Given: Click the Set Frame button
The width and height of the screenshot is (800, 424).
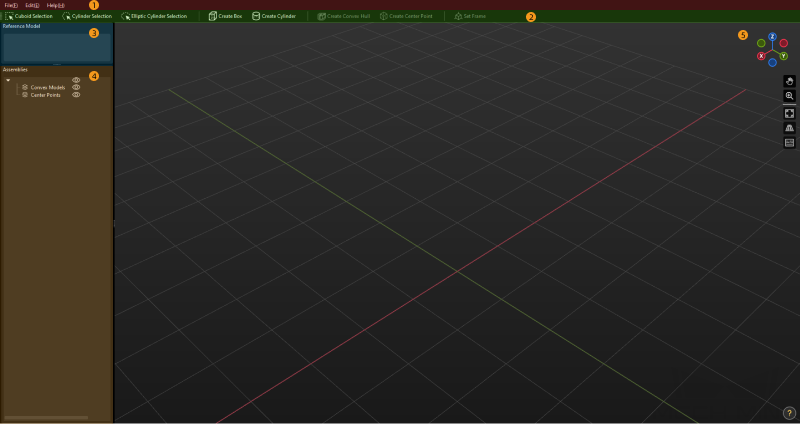Looking at the screenshot, I should [470, 16].
